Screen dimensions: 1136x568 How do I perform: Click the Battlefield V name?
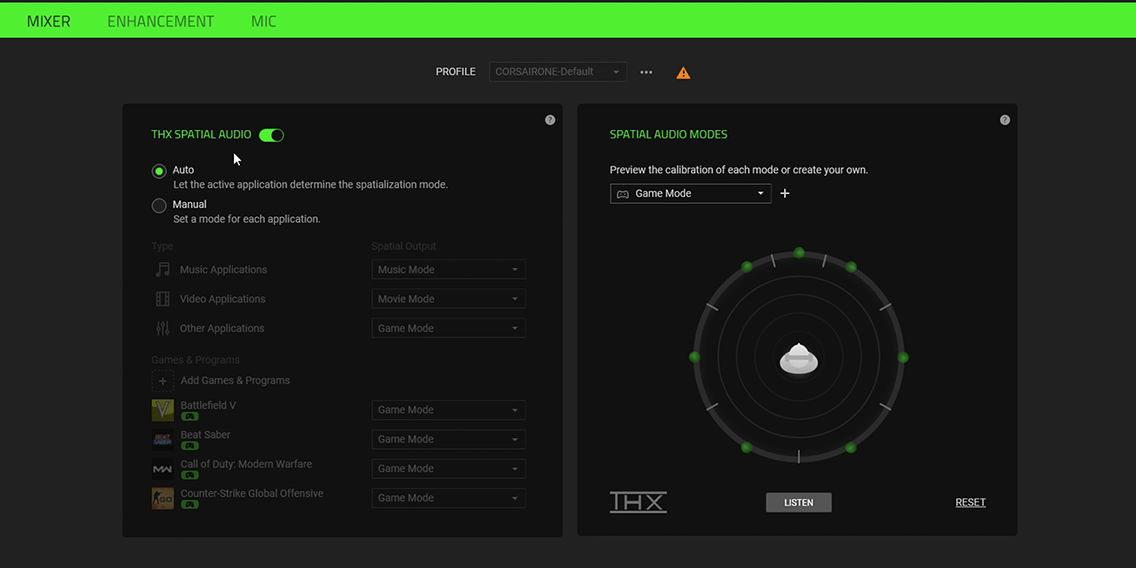click(208, 405)
